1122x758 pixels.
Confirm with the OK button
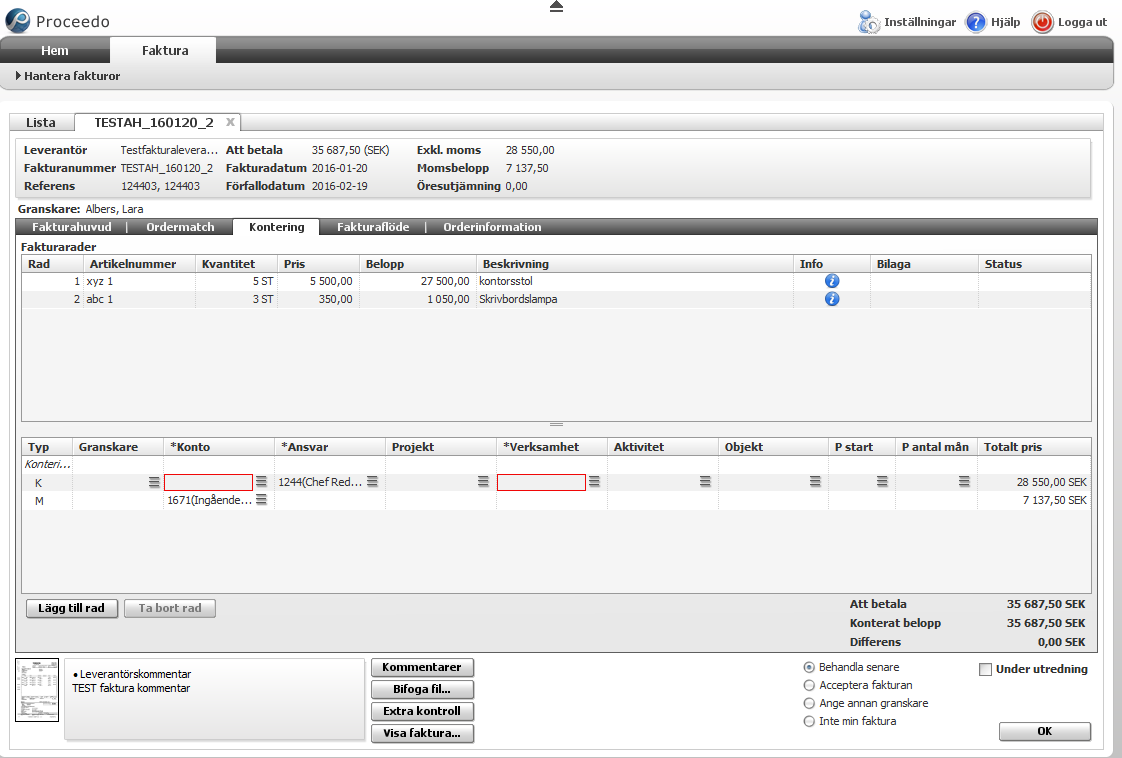1045,732
